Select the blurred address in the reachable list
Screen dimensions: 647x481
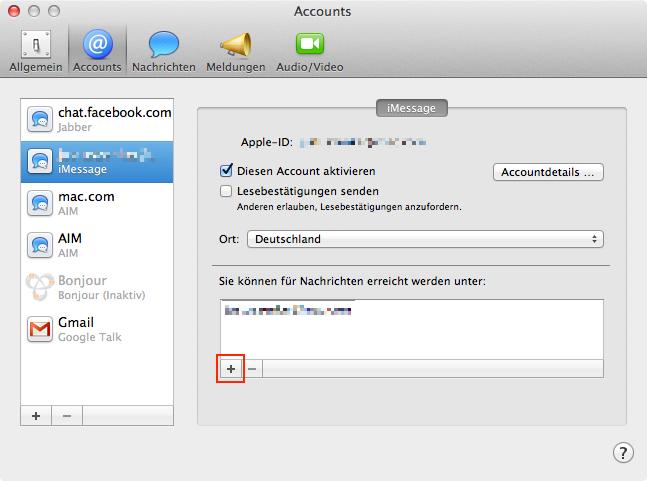pyautogui.click(x=288, y=310)
